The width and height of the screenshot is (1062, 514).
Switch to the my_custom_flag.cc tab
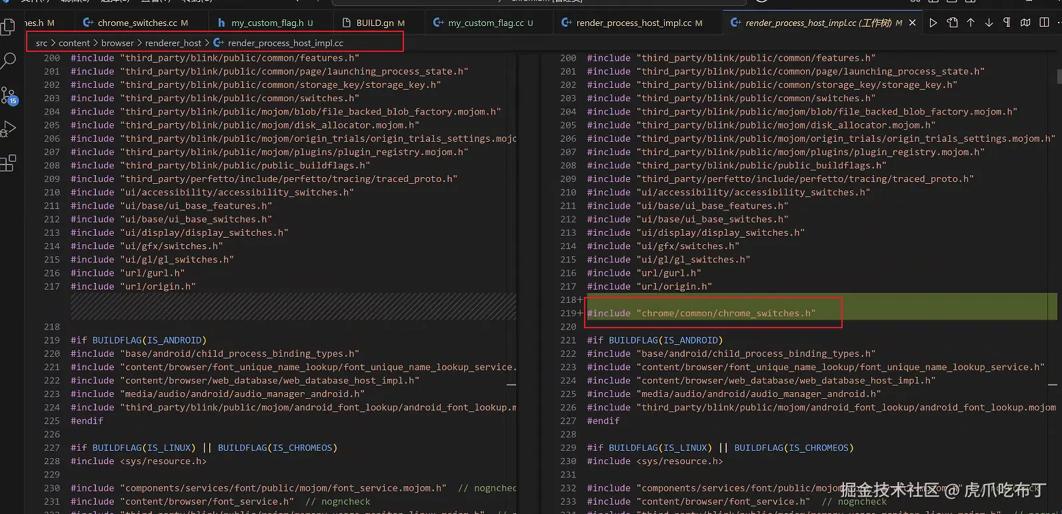pos(488,23)
